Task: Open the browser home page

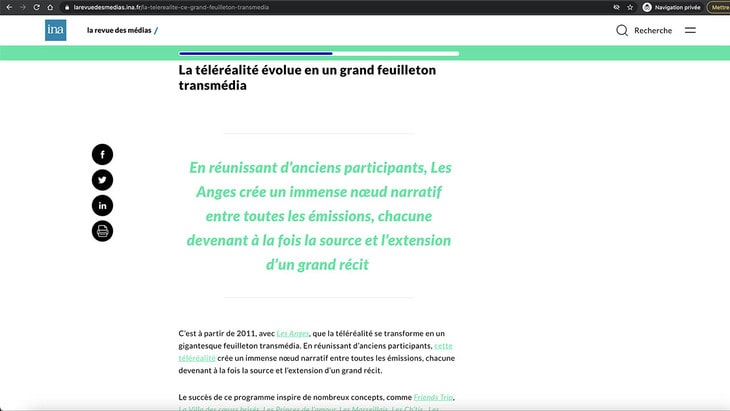Action: 50,7
